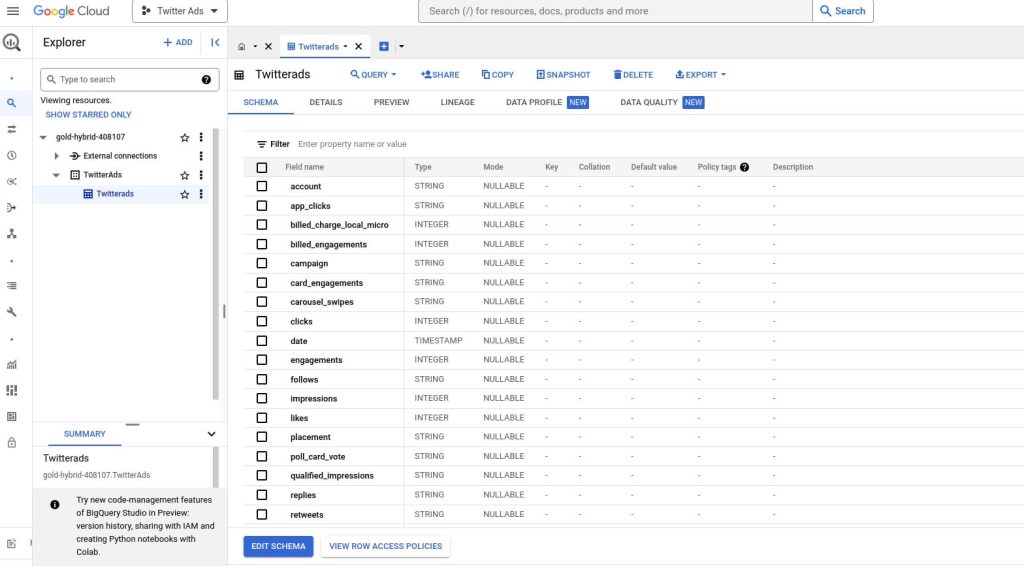Check the retweets field checkbox
1024x566 pixels.
[262, 514]
